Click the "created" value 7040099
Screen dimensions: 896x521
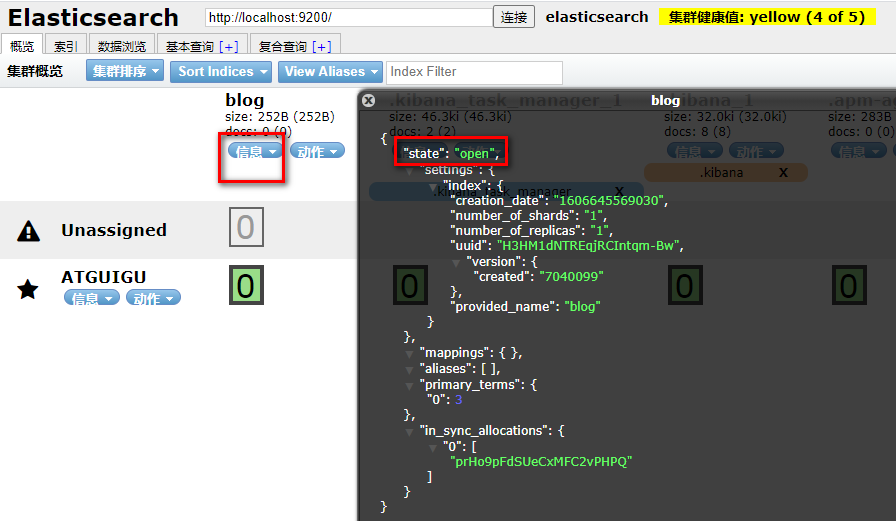pyautogui.click(x=571, y=276)
